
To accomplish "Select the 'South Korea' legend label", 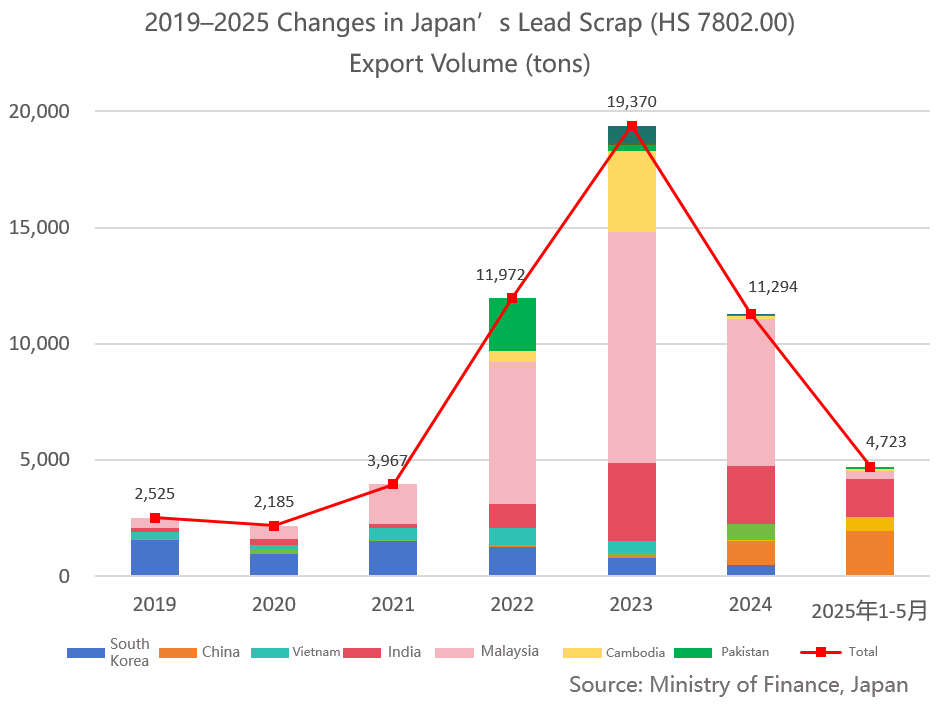I will click(130, 652).
